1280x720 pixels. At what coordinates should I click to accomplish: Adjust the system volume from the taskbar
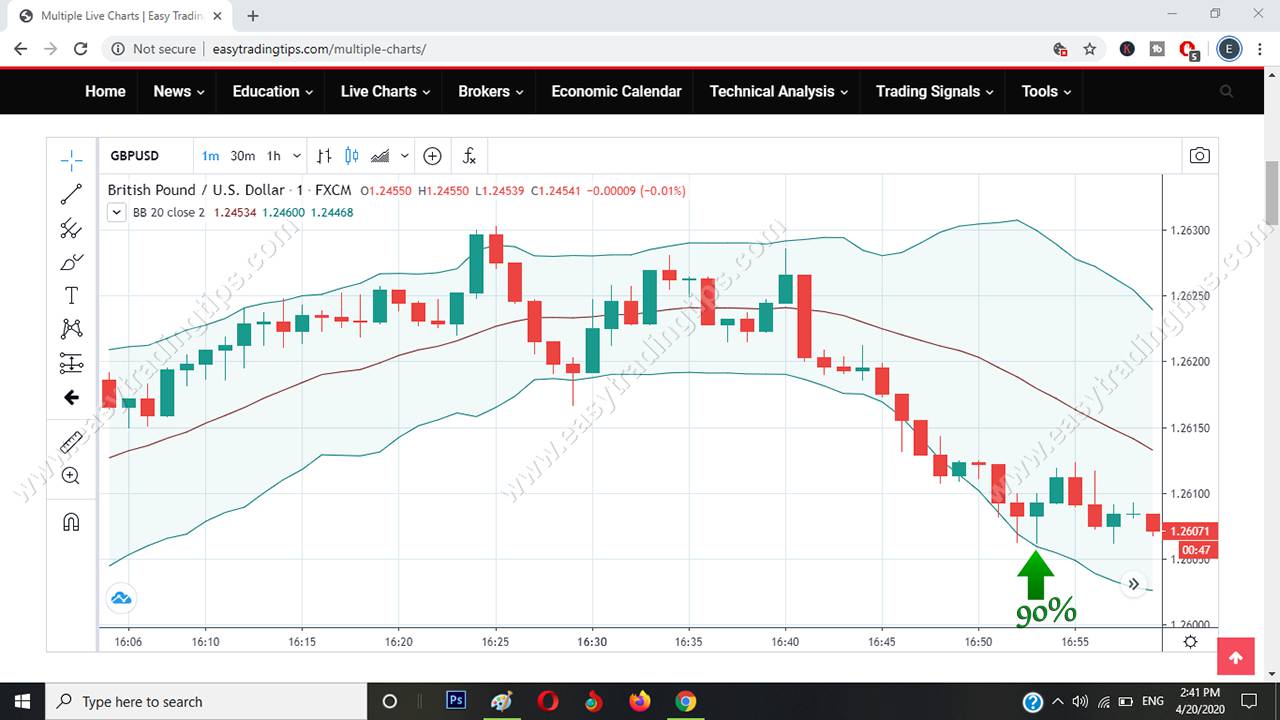tap(1080, 701)
